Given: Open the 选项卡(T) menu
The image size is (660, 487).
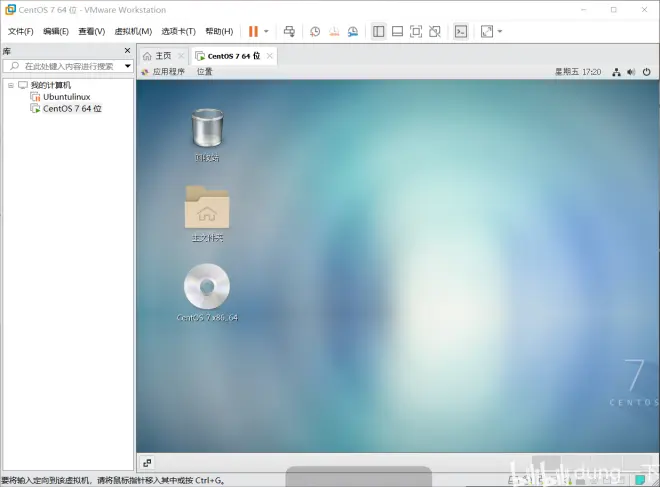Looking at the screenshot, I should point(178,32).
